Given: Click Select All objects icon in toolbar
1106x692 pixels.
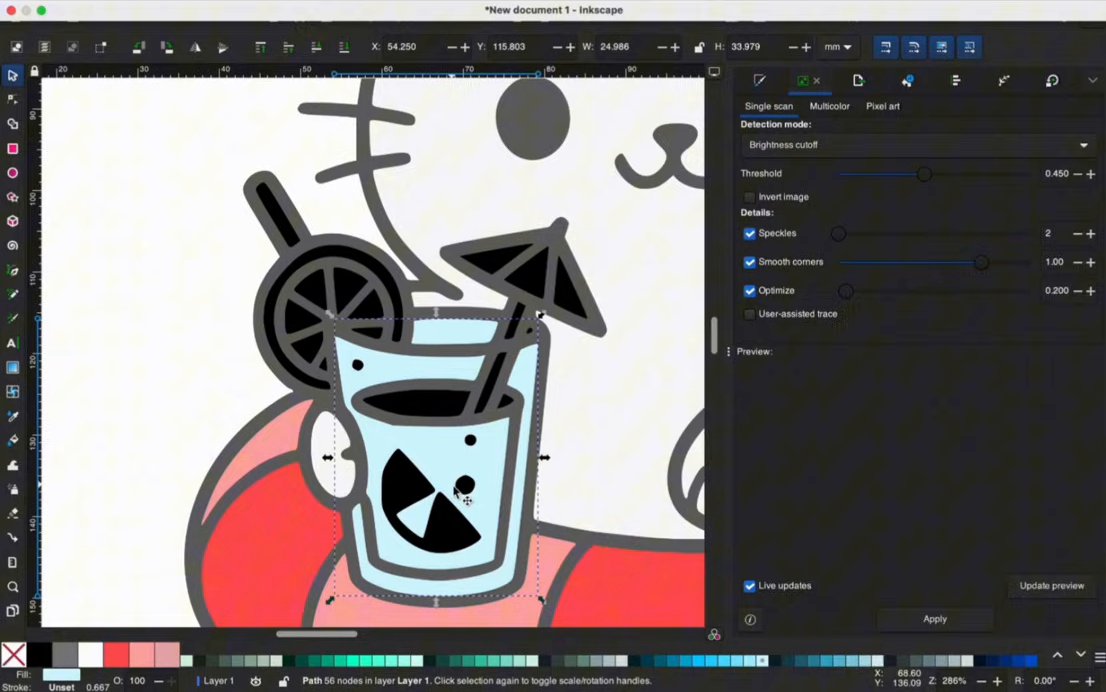Looking at the screenshot, I should (x=16, y=47).
